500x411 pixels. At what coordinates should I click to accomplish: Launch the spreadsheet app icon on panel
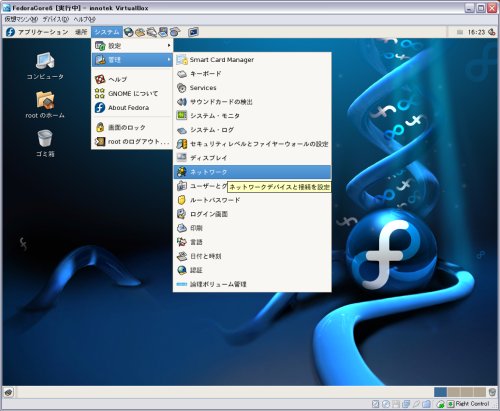[175, 32]
